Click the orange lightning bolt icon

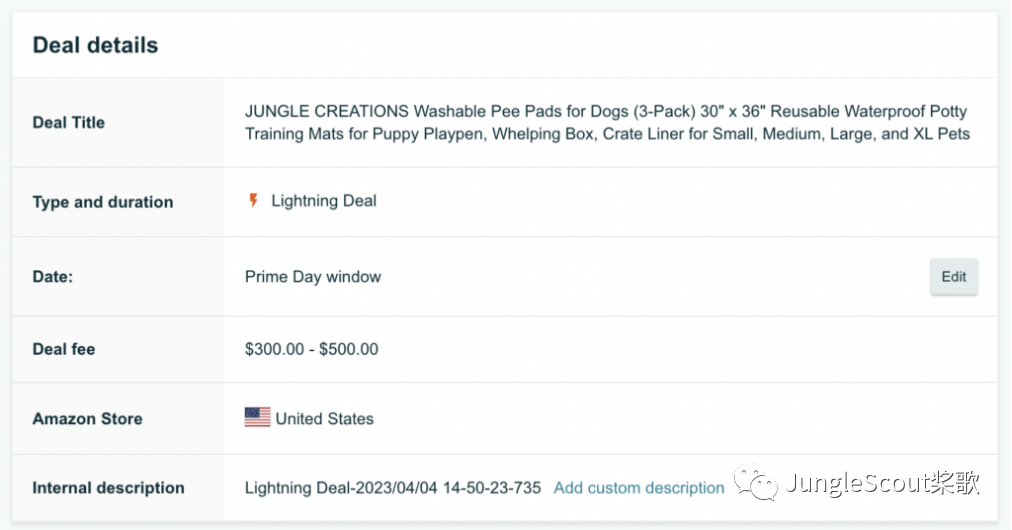coord(253,201)
